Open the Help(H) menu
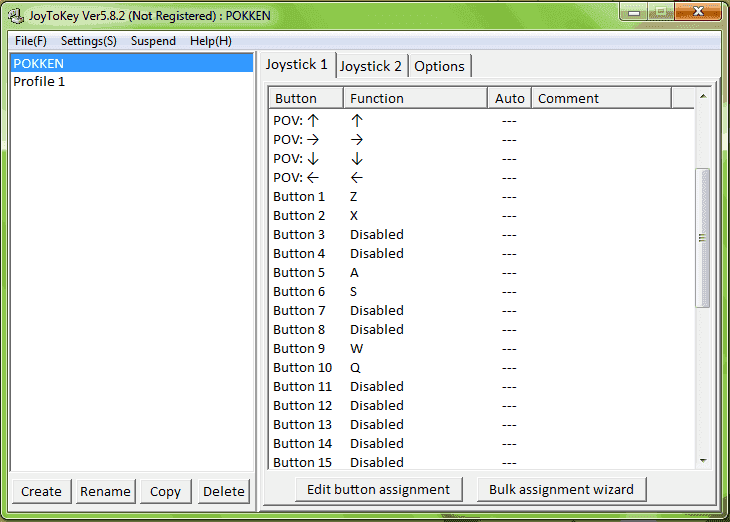 pyautogui.click(x=210, y=41)
